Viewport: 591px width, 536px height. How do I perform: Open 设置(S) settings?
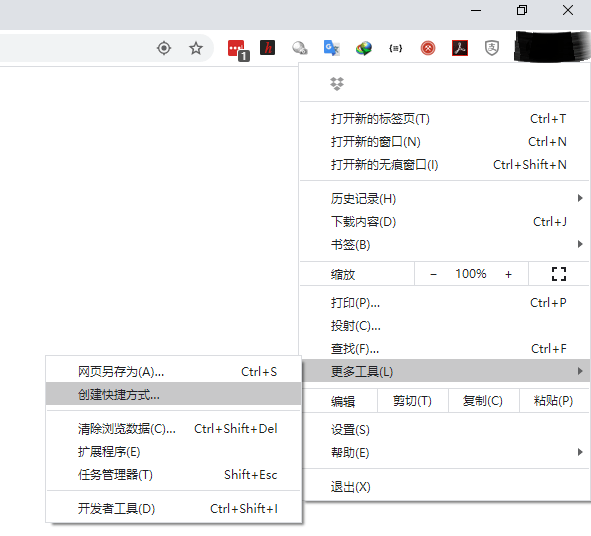click(x=446, y=430)
